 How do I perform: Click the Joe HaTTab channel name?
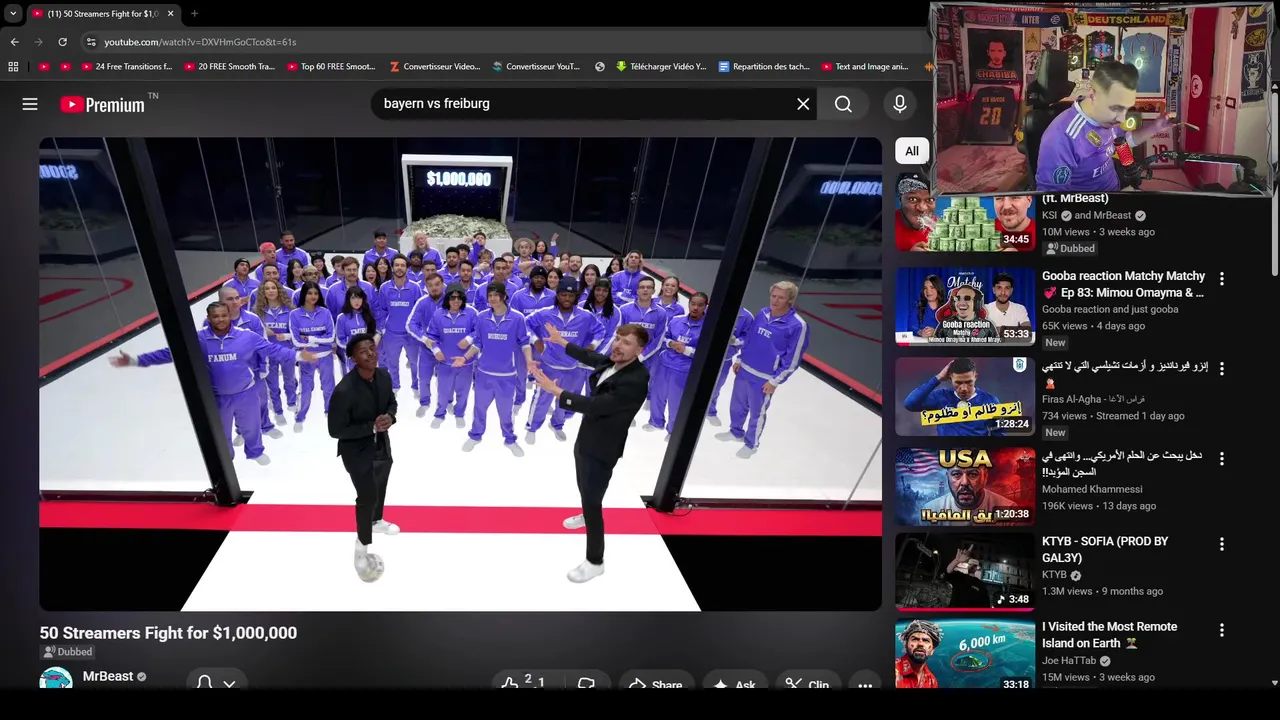(x=1069, y=661)
